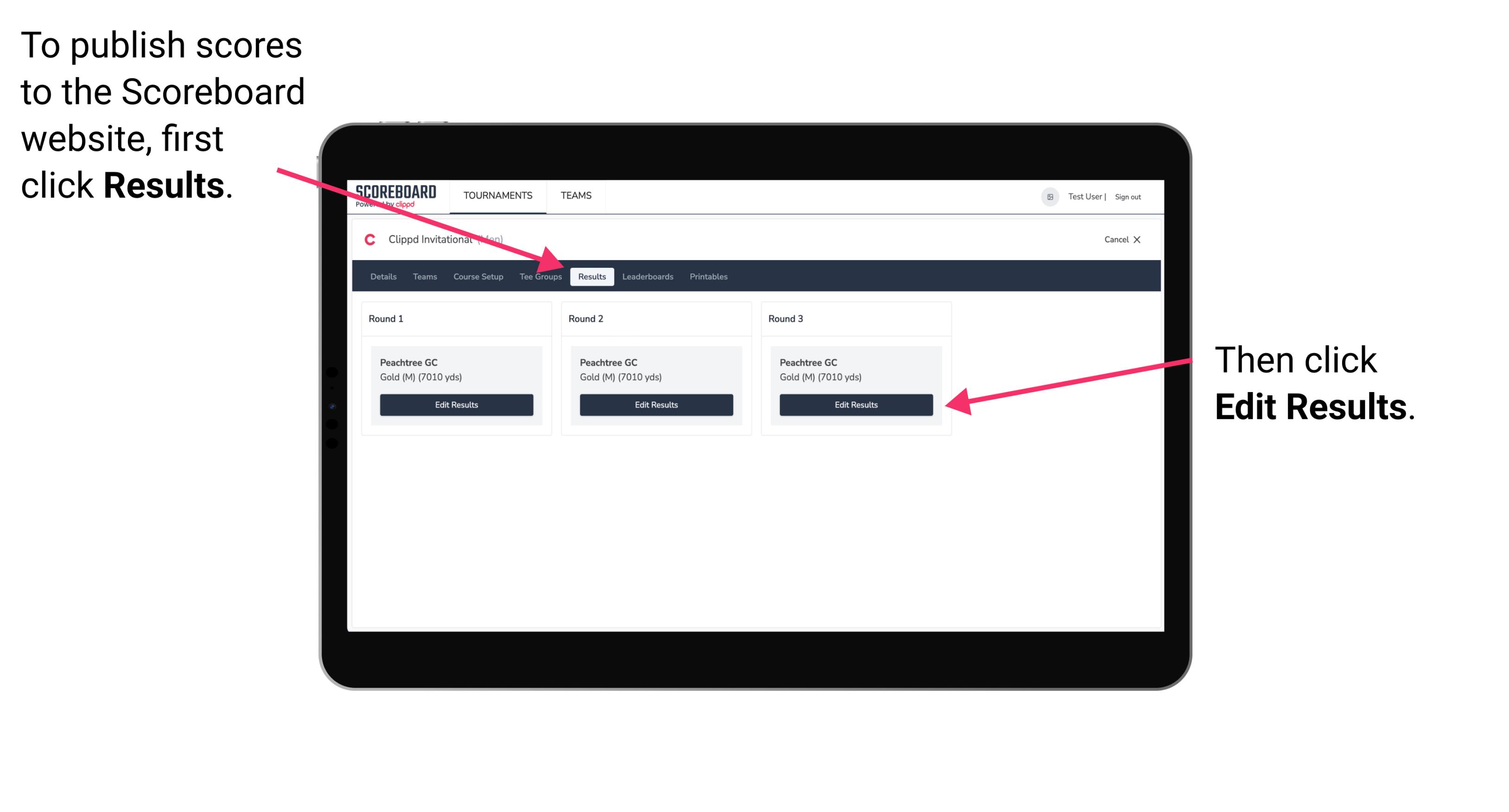The height and width of the screenshot is (812, 1509).
Task: Click the Clippd 'C' brand icon
Action: point(370,240)
